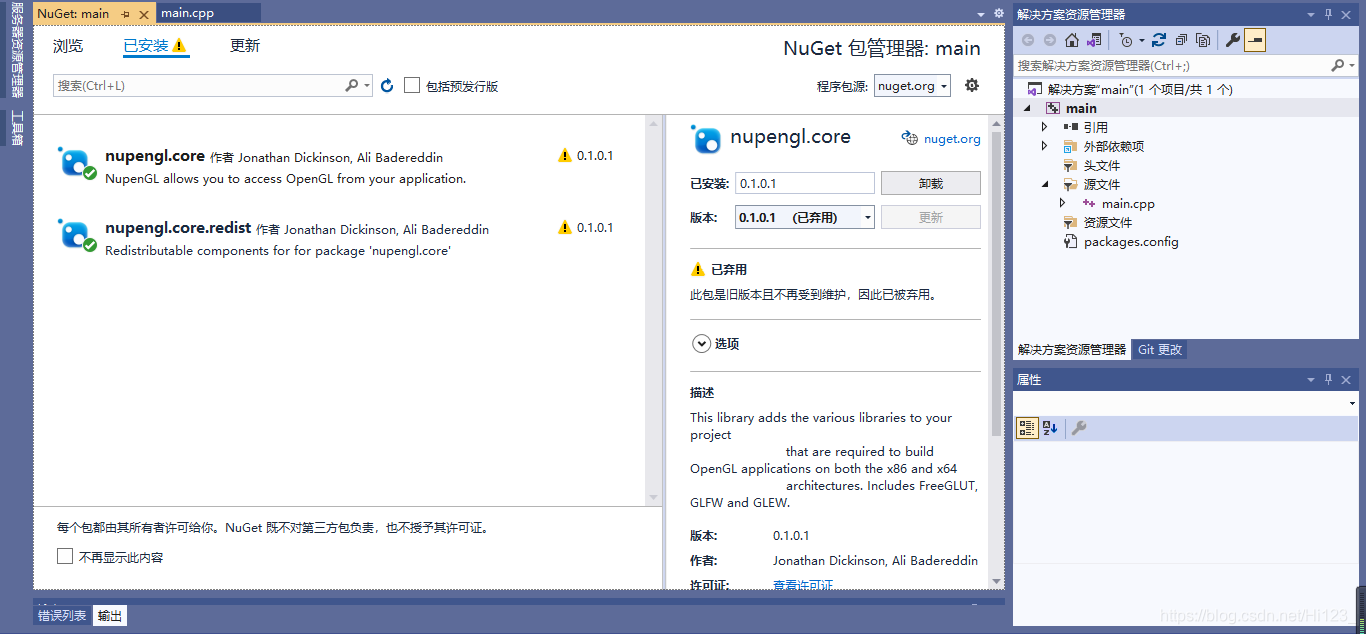Select packages.config in Solution Explorer
Viewport: 1366px width, 634px height.
[x=1131, y=242]
